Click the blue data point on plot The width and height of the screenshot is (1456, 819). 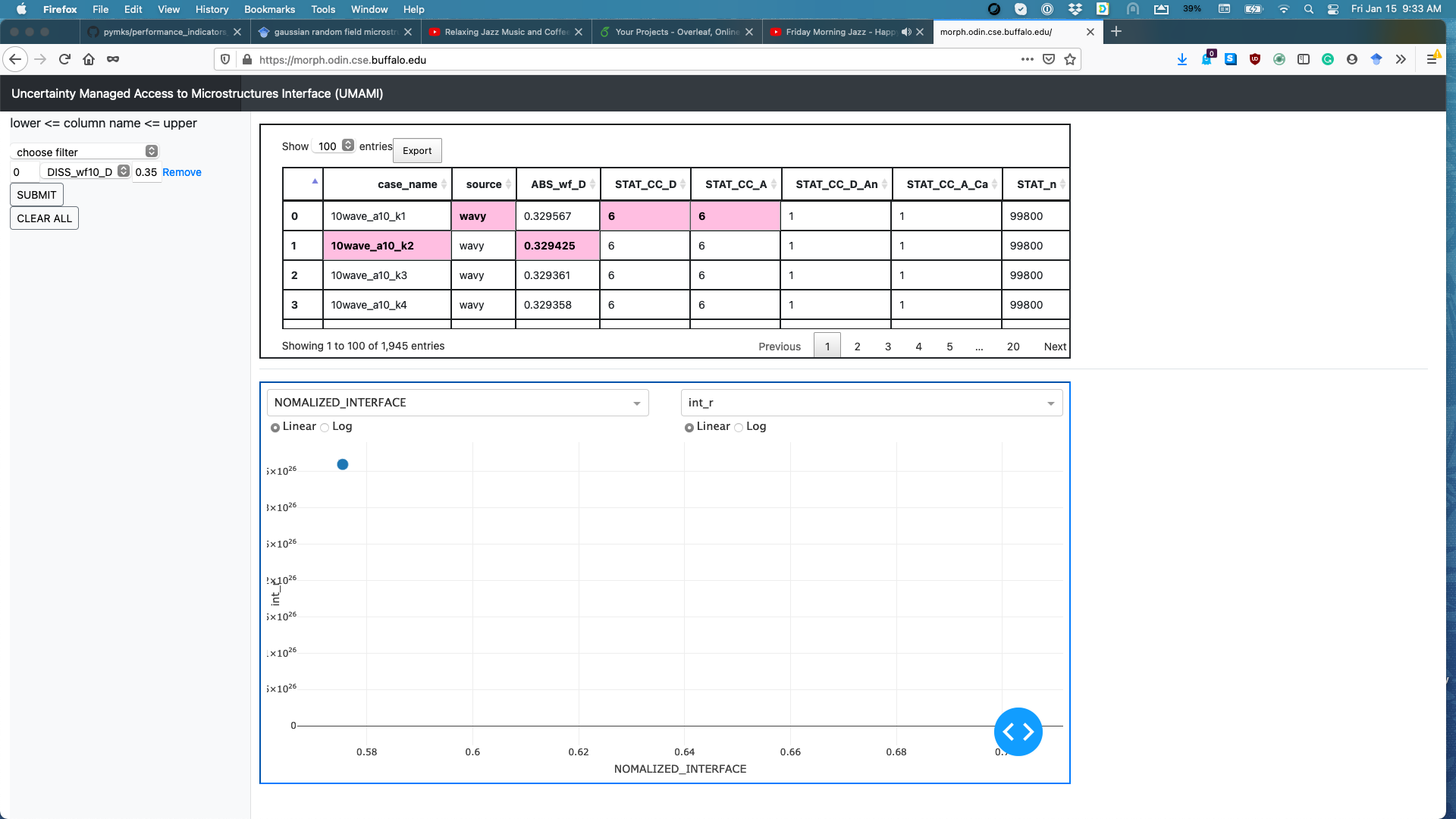(x=343, y=464)
